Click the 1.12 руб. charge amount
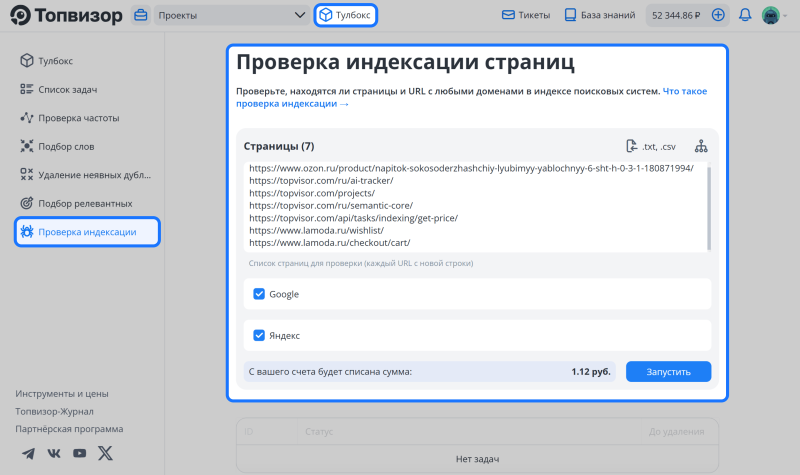Screen dimensions: 800x475 tap(591, 371)
